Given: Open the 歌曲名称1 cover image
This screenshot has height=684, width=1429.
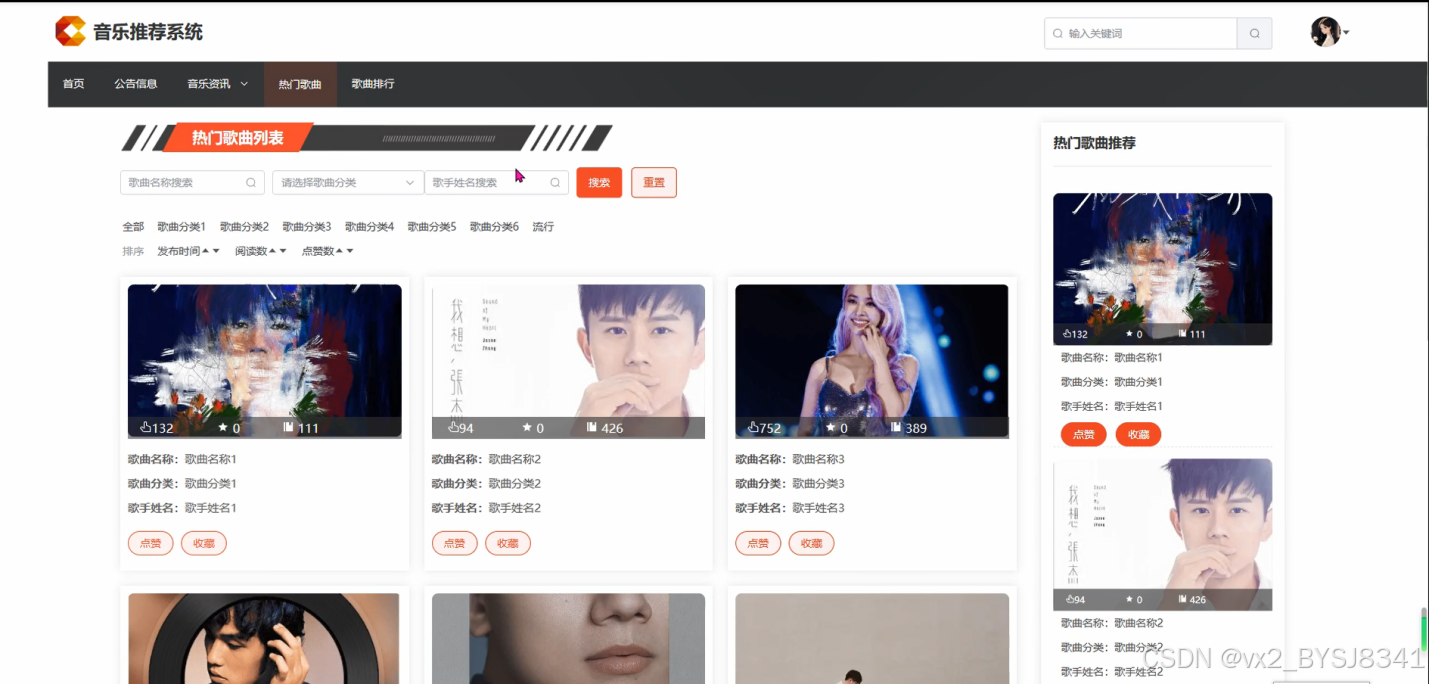Looking at the screenshot, I should pyautogui.click(x=265, y=361).
